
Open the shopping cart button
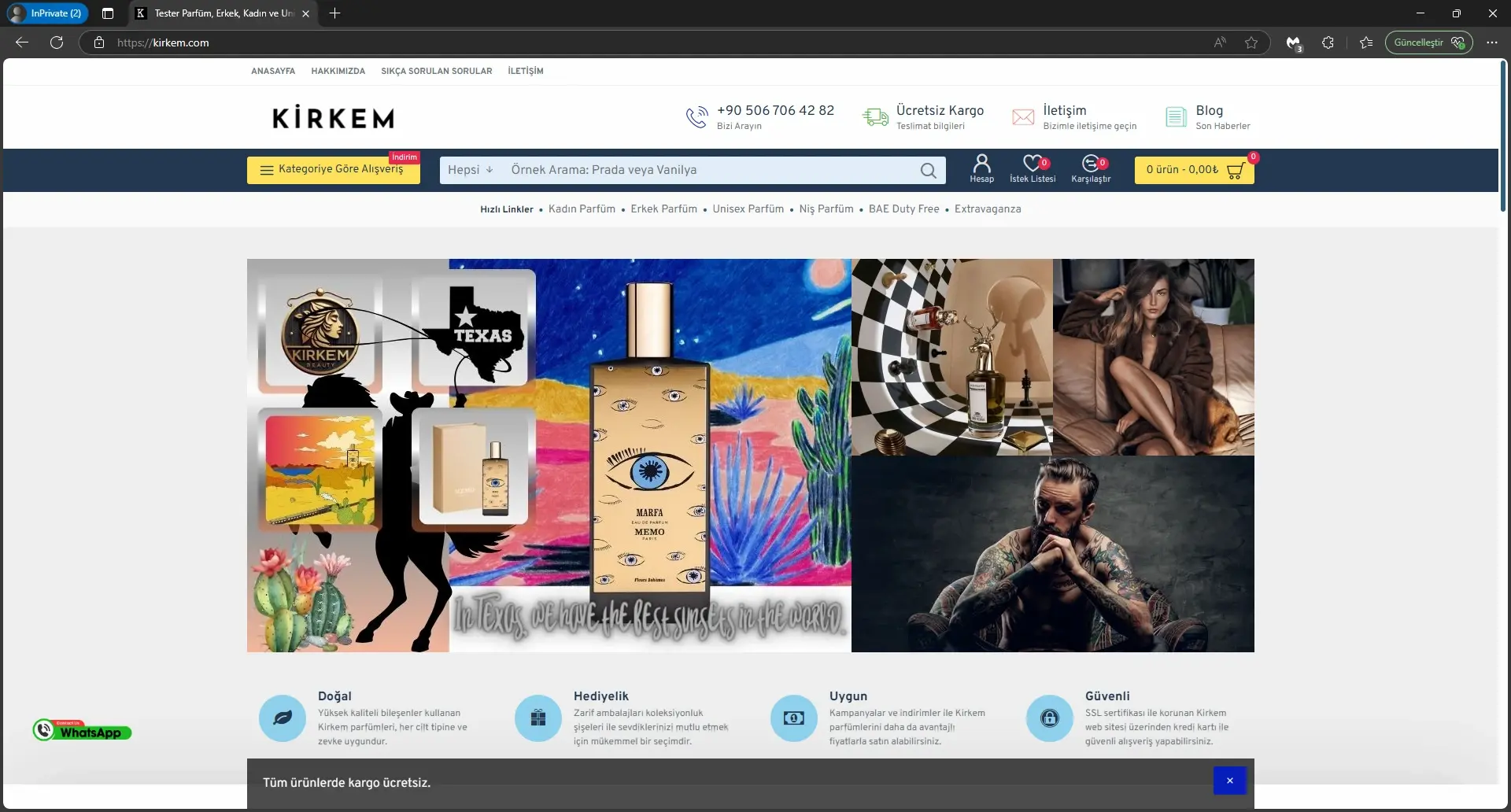(x=1194, y=170)
